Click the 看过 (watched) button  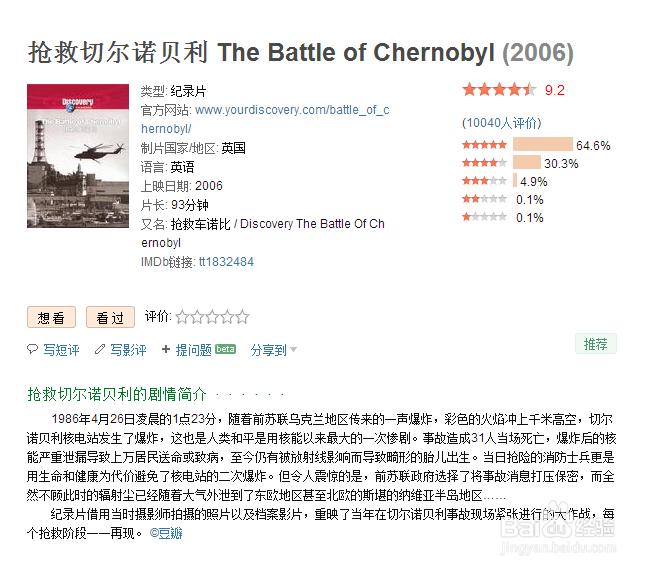[x=110, y=318]
